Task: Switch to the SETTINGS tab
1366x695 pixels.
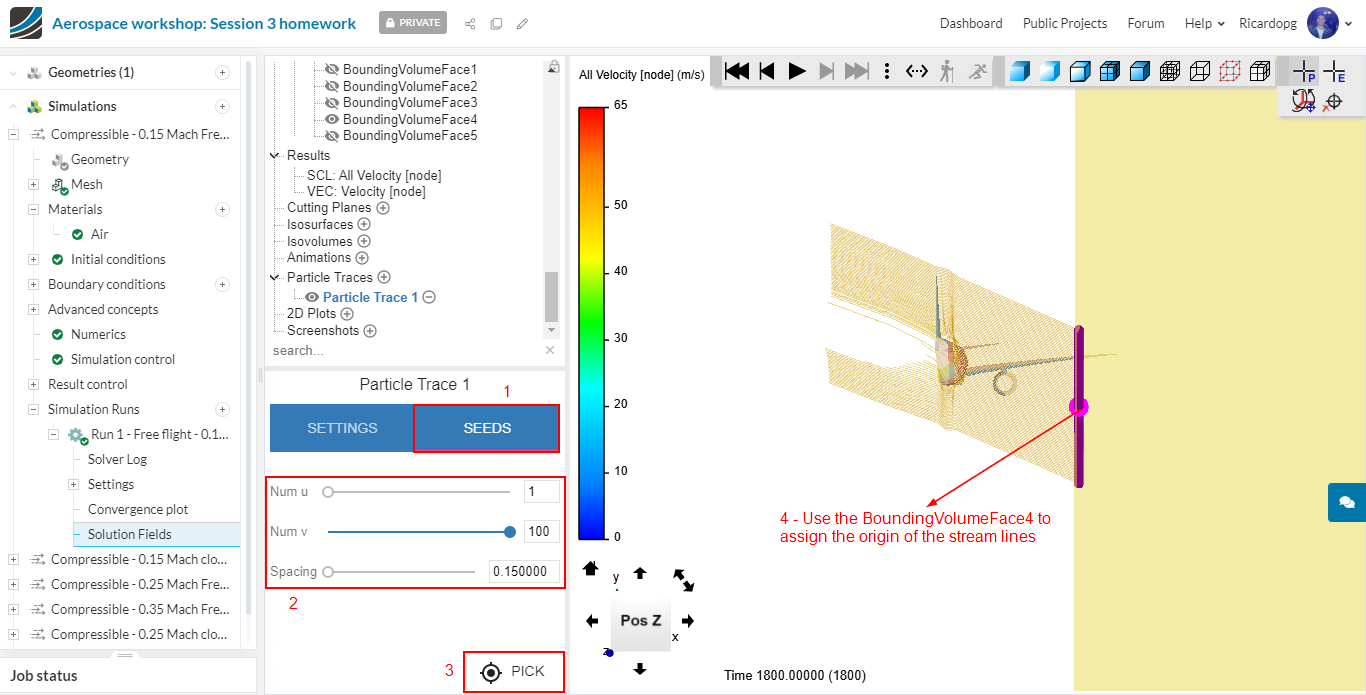Action: pos(342,428)
